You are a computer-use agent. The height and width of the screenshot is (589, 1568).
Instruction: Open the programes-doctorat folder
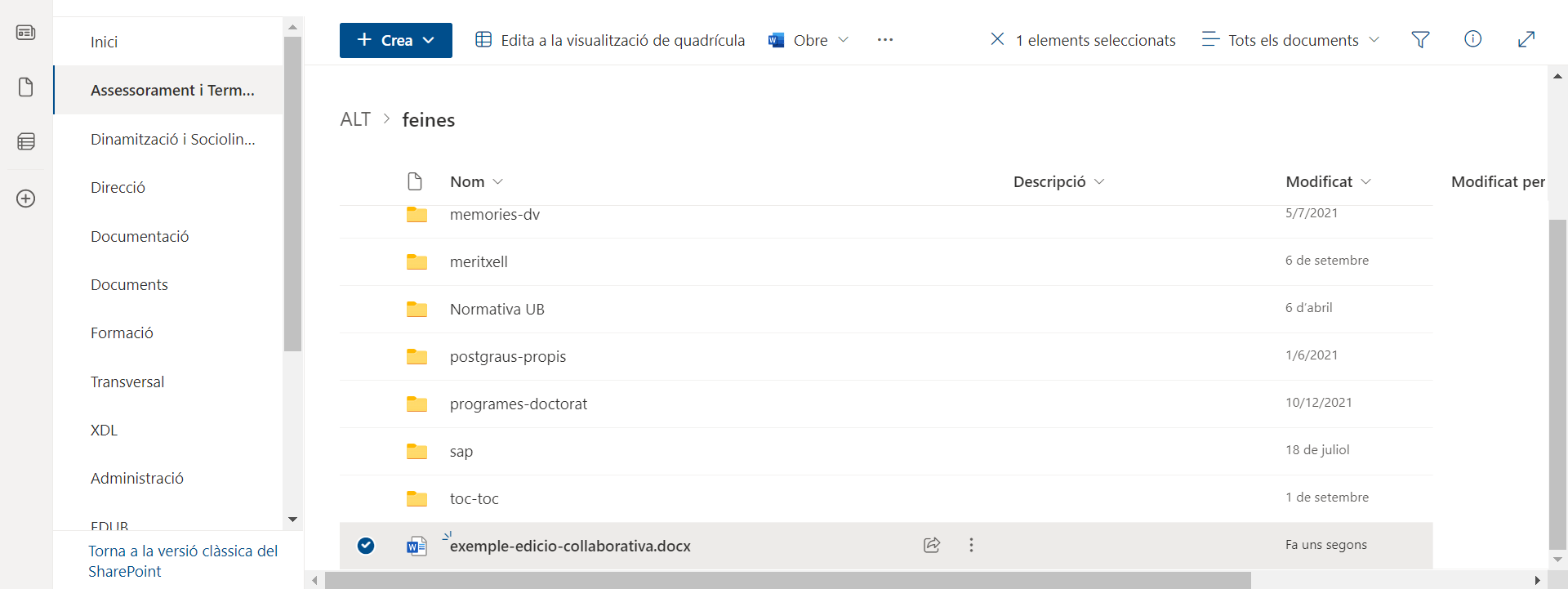tap(518, 404)
